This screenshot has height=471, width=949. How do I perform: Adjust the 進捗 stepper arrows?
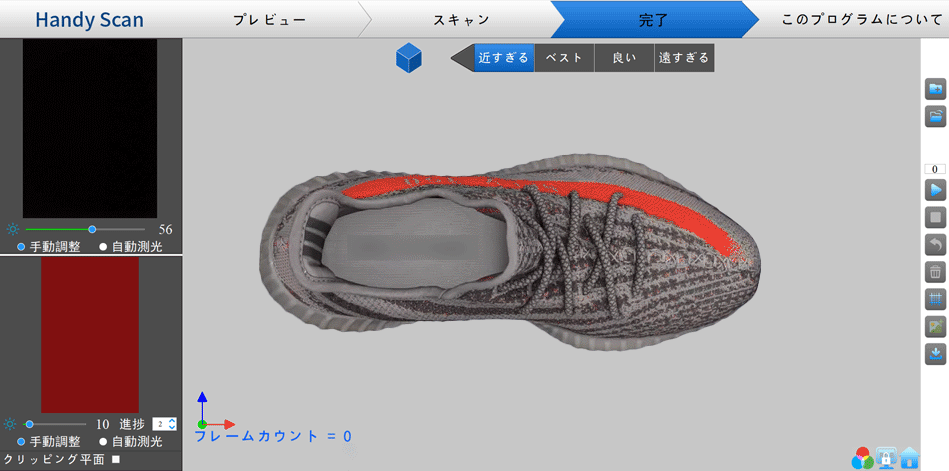coord(171,424)
